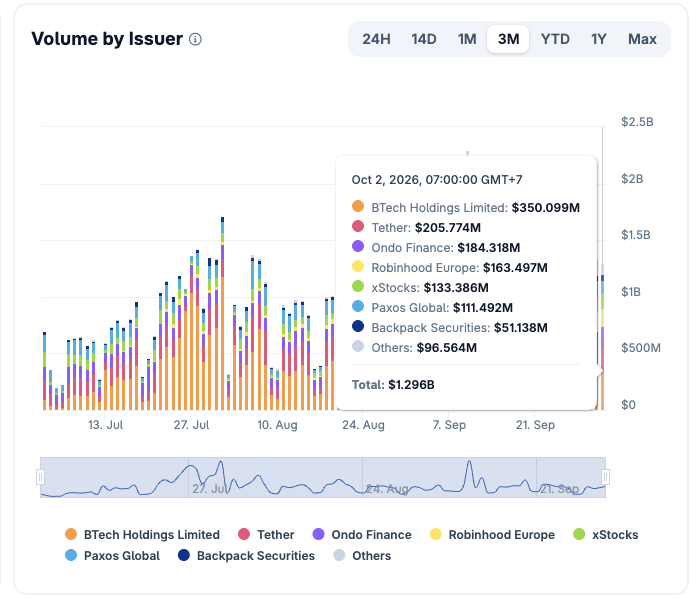
Task: Click the dark blue Backpack Securities legend dot
Action: 183,555
